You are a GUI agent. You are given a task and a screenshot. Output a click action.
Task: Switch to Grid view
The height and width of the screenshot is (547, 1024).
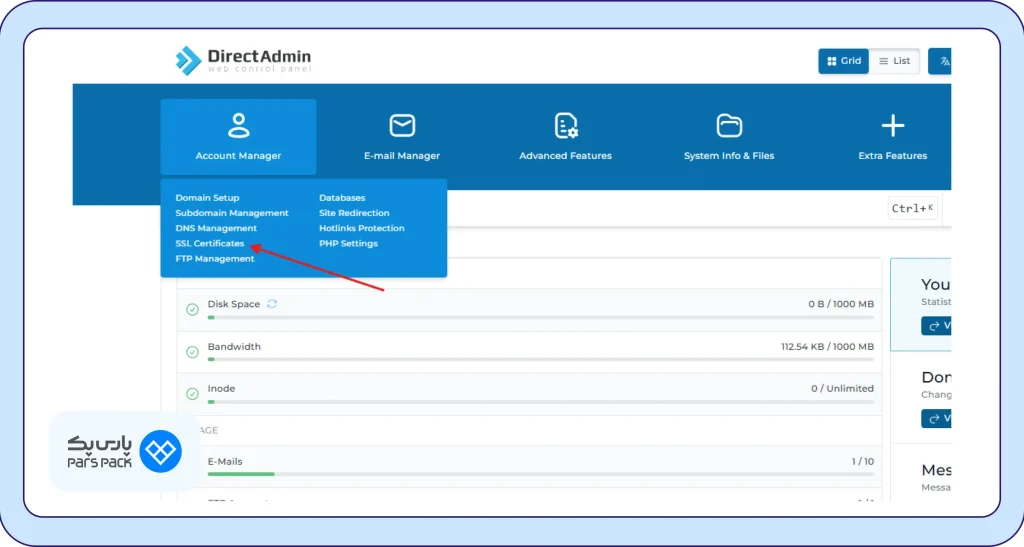pos(843,61)
